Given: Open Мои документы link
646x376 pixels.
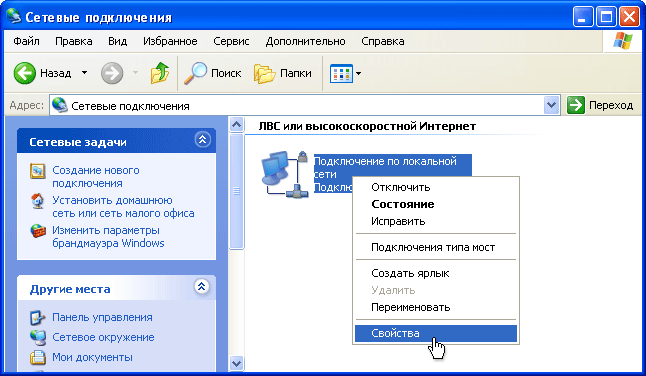Looking at the screenshot, I should pos(92,357).
